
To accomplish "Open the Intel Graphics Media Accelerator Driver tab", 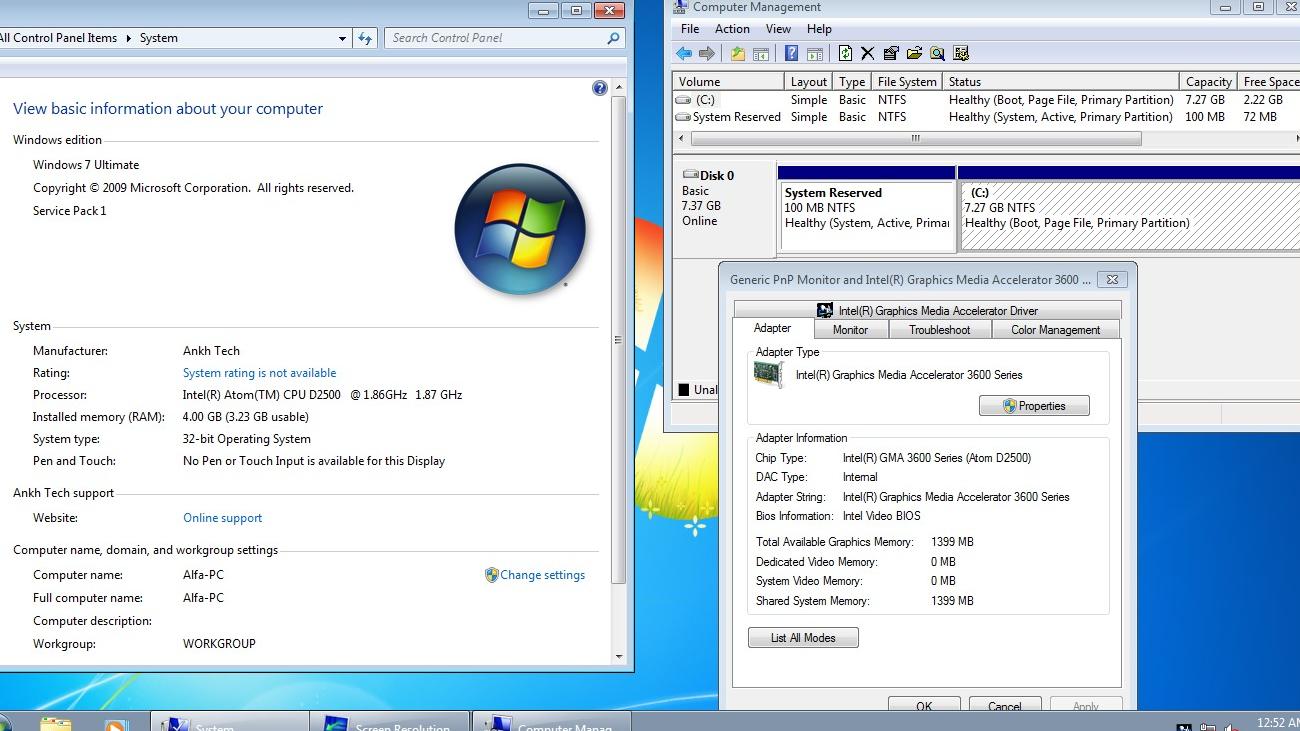I will point(927,310).
